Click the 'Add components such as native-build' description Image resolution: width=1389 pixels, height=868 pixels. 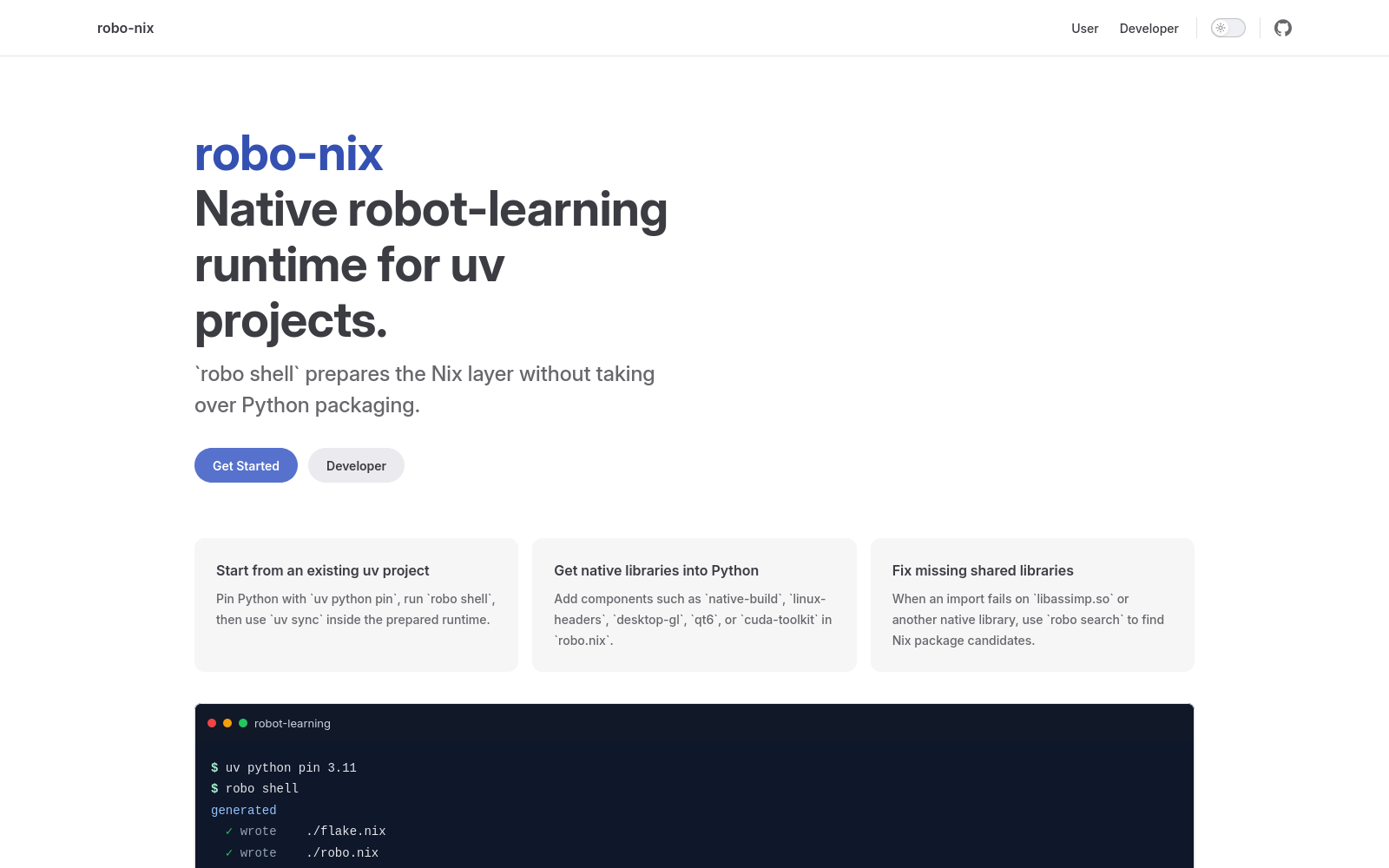point(694,620)
